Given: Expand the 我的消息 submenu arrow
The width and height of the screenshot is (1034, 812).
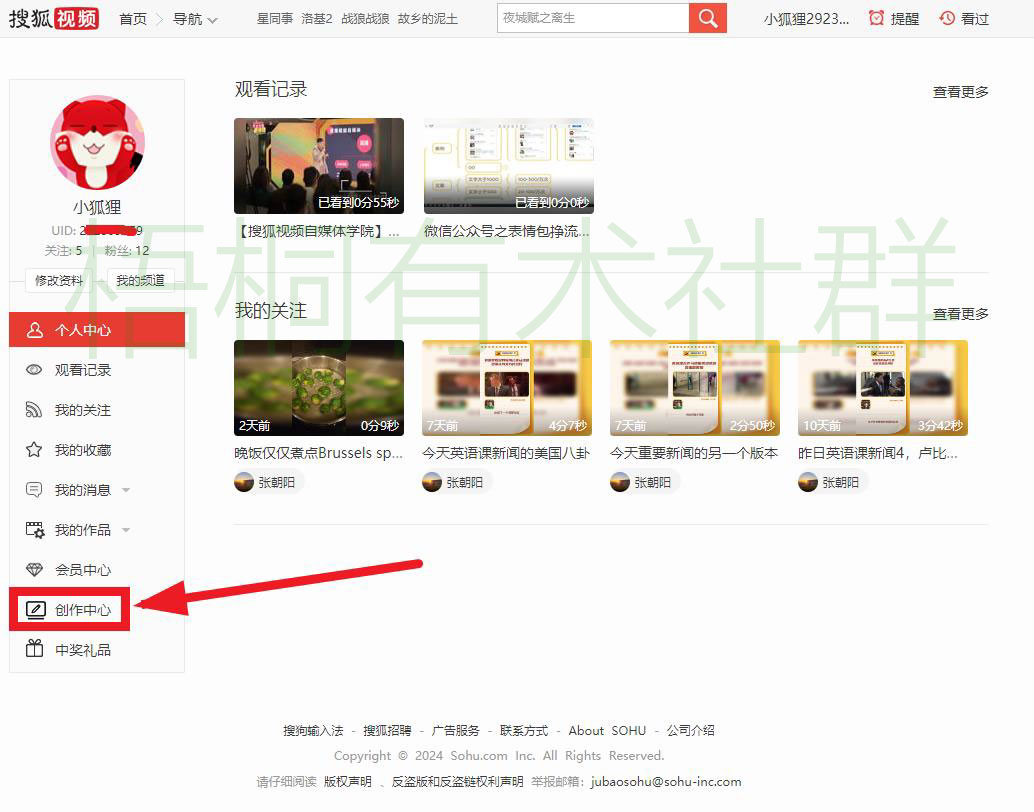Looking at the screenshot, I should 126,490.
